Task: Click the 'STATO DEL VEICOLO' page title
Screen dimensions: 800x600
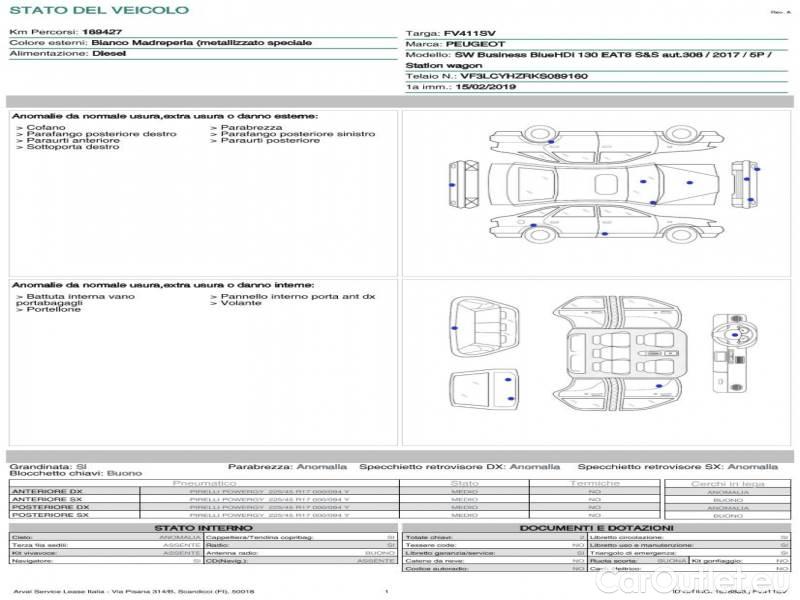Action: click(99, 10)
